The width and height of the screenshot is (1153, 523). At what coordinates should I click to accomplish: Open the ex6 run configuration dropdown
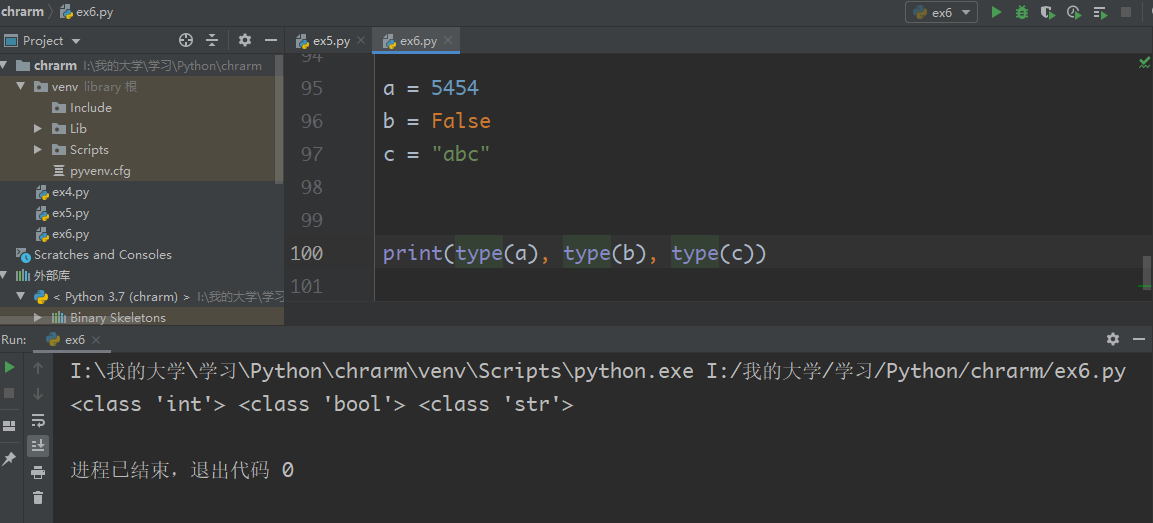[x=941, y=12]
